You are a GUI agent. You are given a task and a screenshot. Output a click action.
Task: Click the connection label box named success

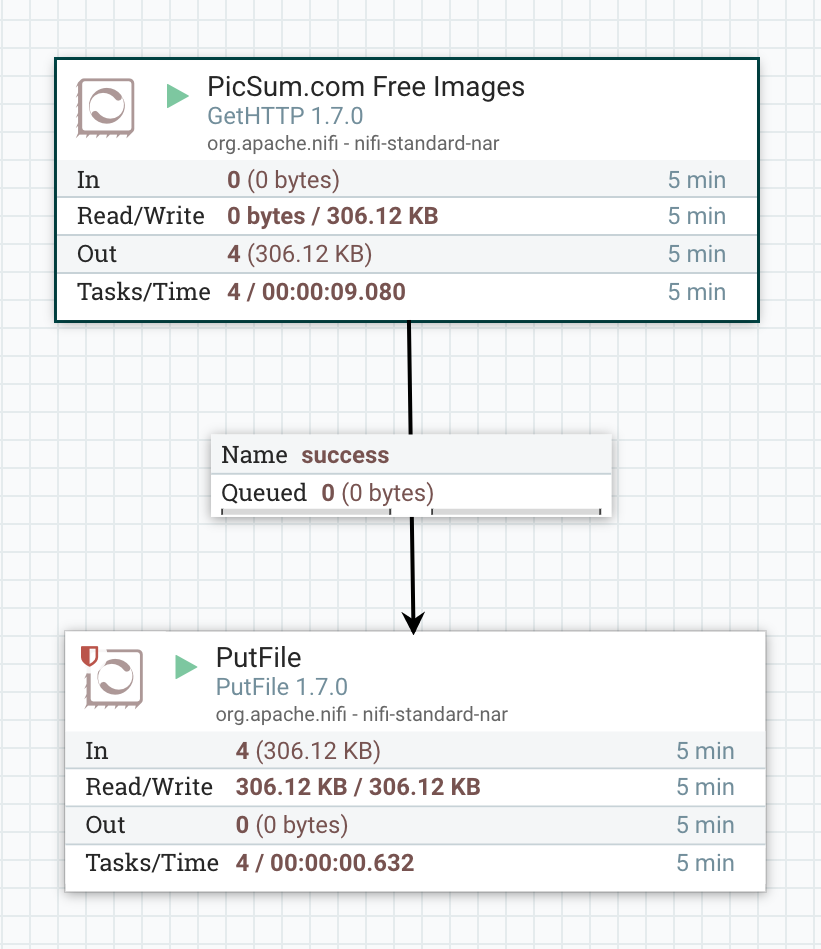(x=410, y=455)
